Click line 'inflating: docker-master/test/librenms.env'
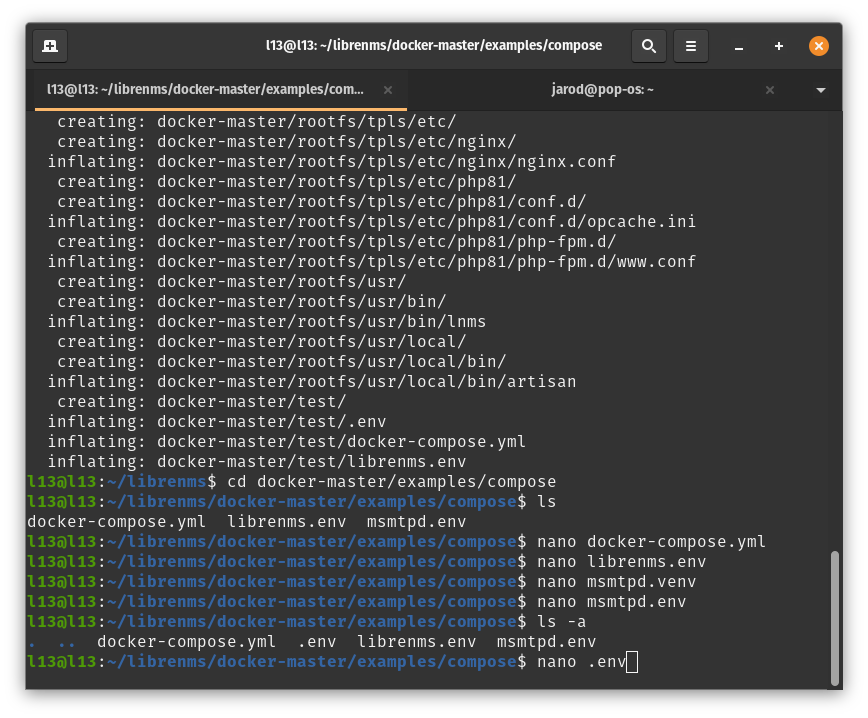The width and height of the screenshot is (868, 718). coord(257,462)
